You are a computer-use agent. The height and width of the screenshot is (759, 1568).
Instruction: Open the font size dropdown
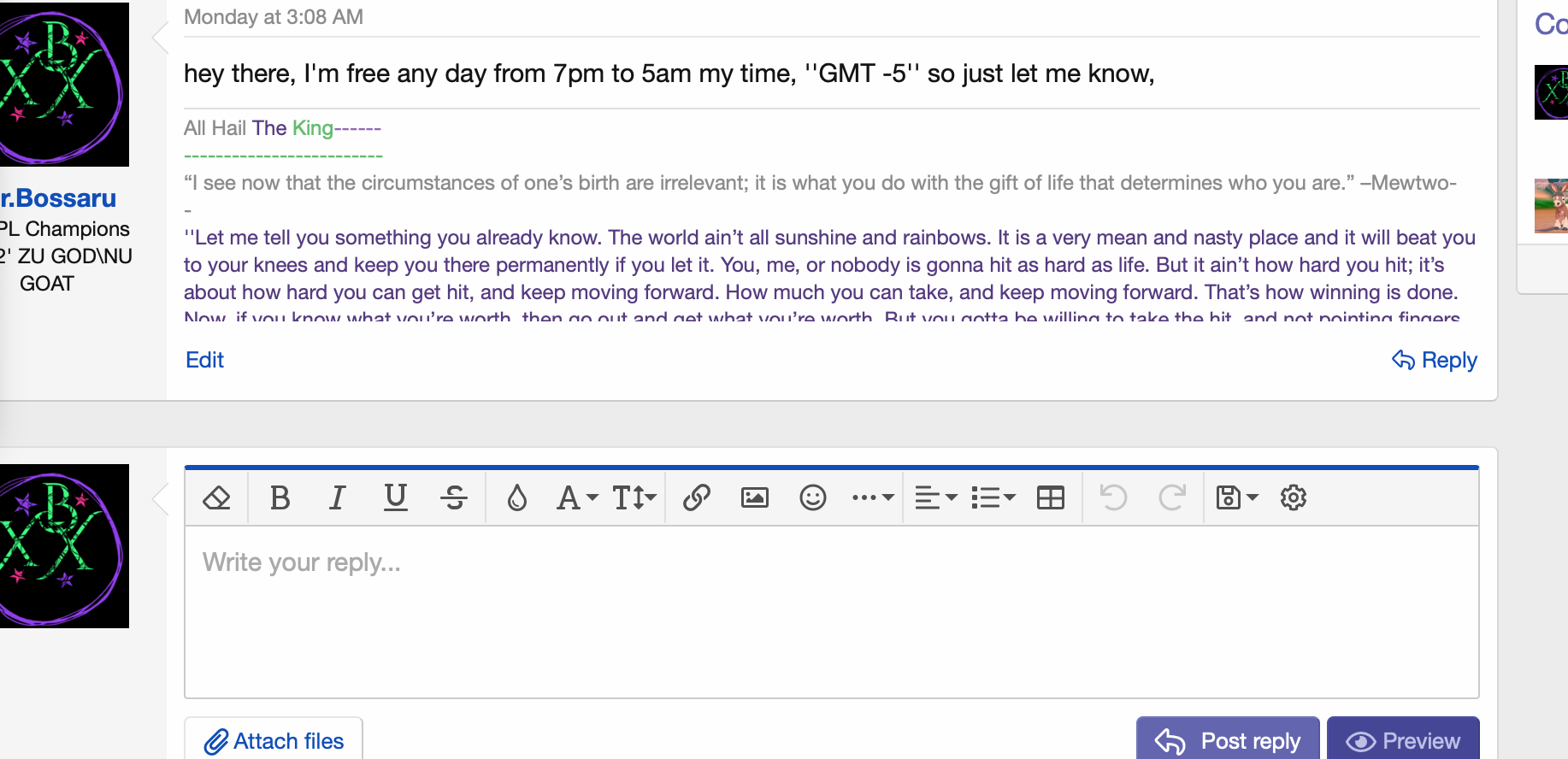634,497
